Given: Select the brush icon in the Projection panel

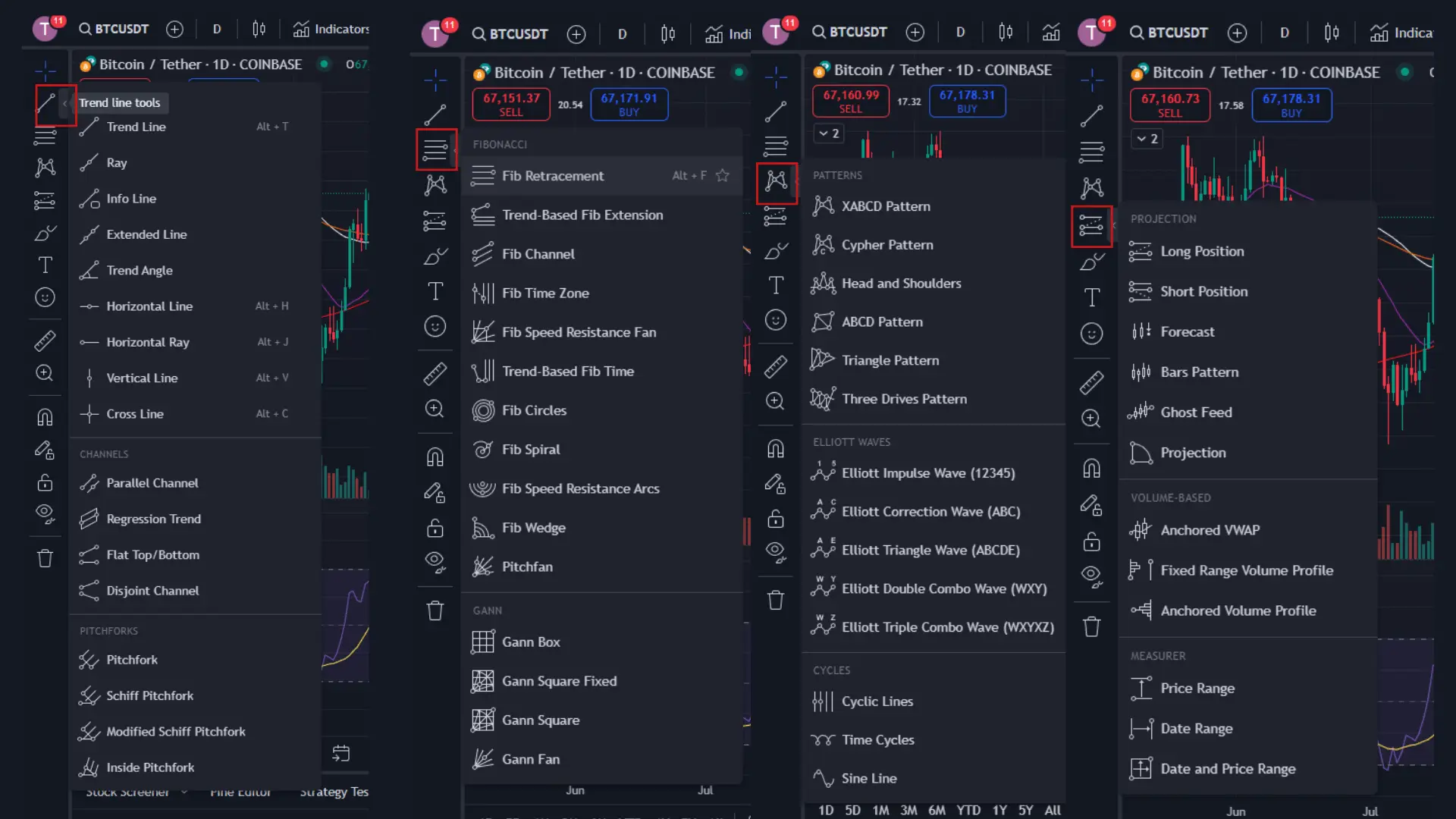Looking at the screenshot, I should [x=1092, y=262].
